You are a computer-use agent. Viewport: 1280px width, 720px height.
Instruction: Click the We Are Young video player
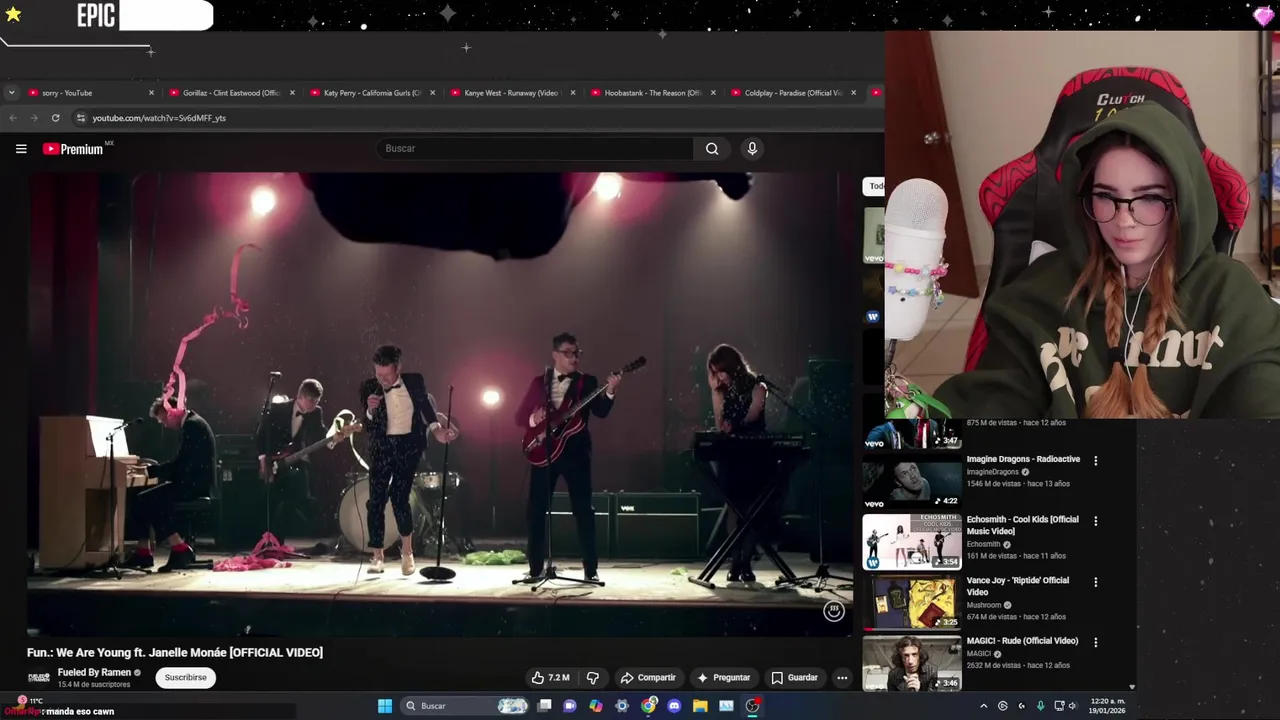[x=438, y=404]
